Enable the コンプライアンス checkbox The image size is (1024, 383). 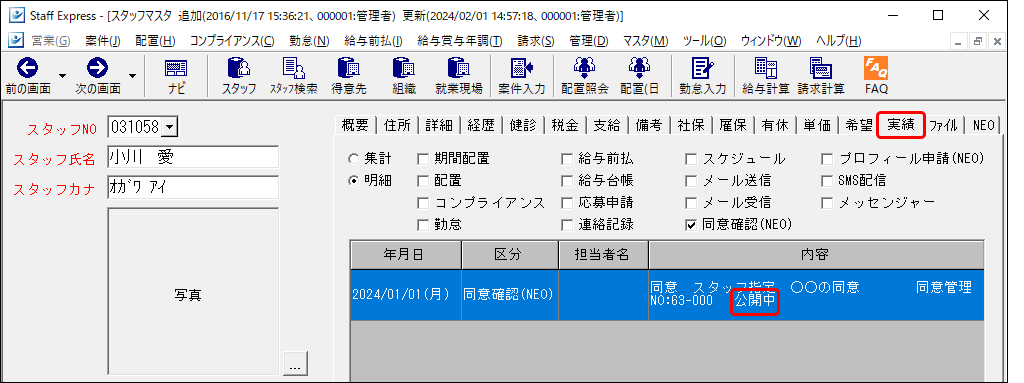423,203
